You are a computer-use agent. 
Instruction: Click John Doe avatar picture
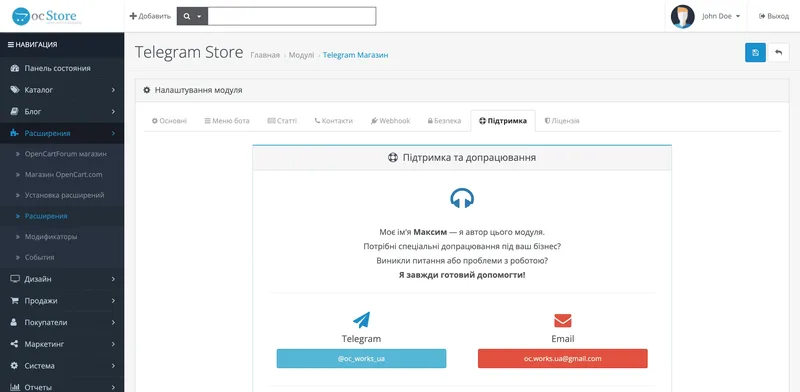coord(682,16)
